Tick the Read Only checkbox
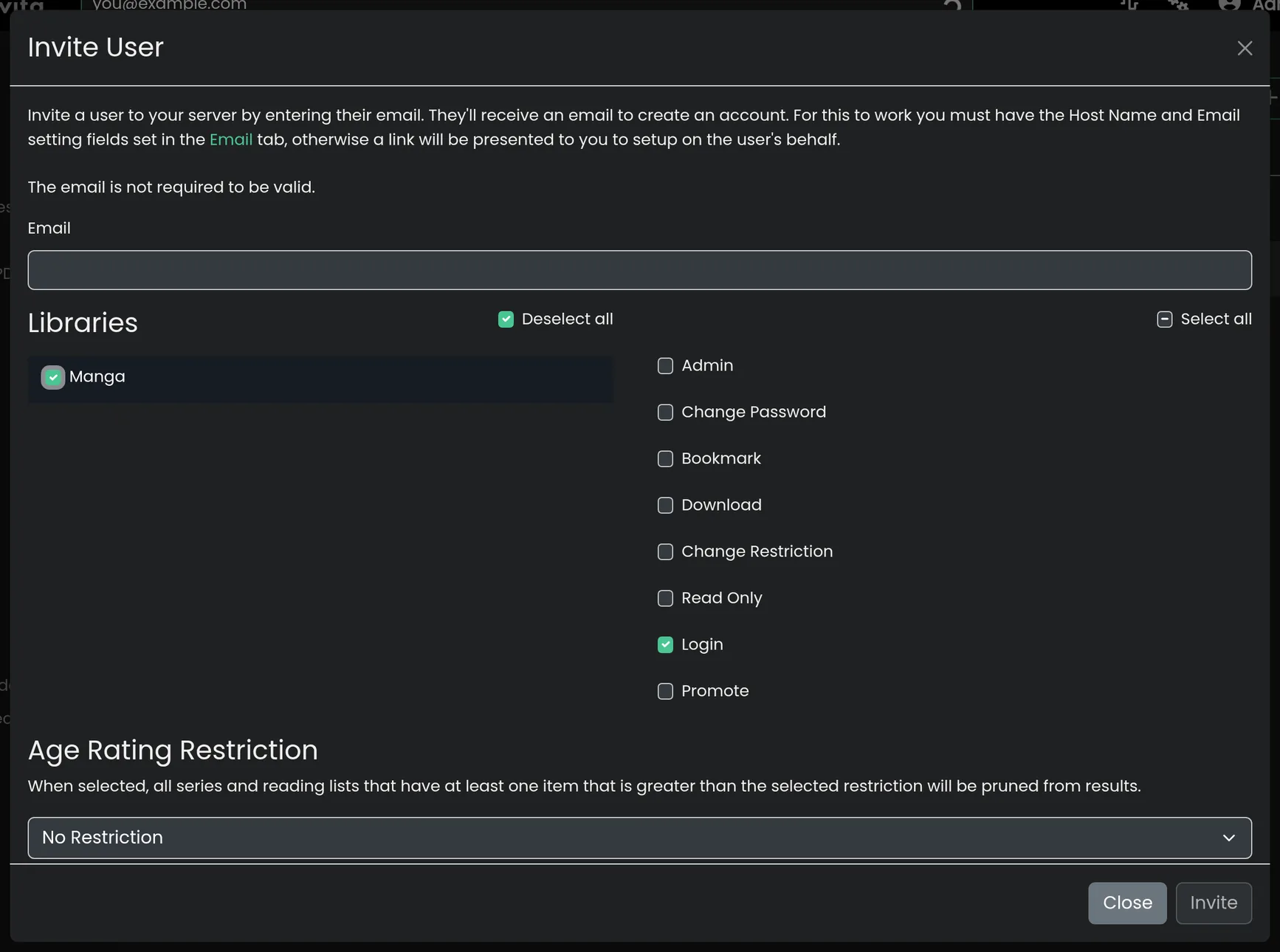This screenshot has height=952, width=1280. point(665,599)
